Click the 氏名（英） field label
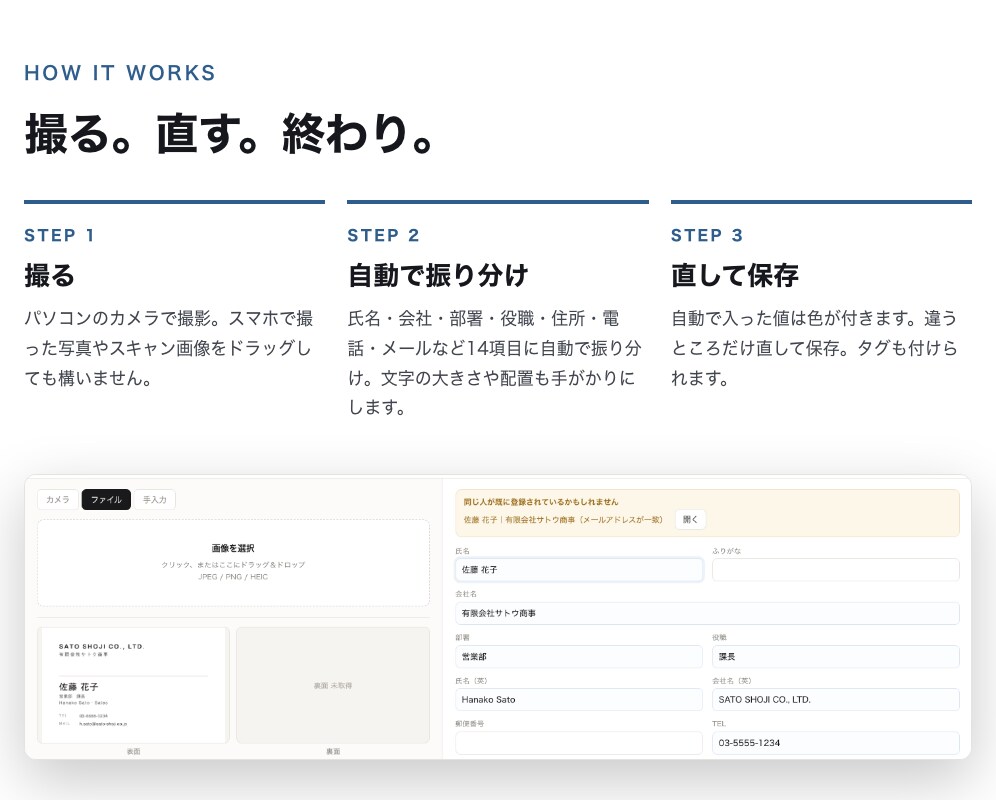The image size is (996, 800). (471, 681)
